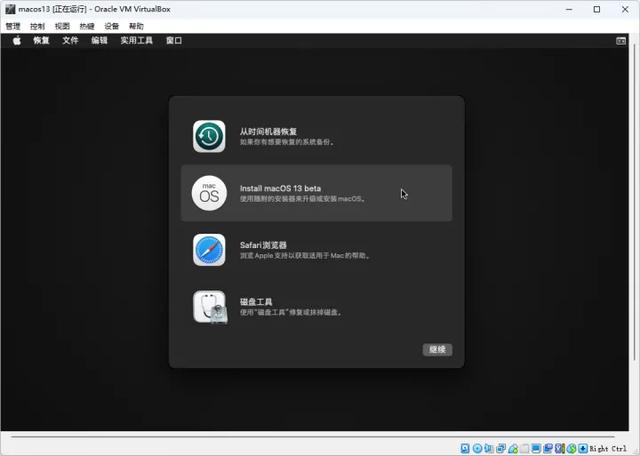Open the VirtualBox 热键 menu

pos(87,26)
